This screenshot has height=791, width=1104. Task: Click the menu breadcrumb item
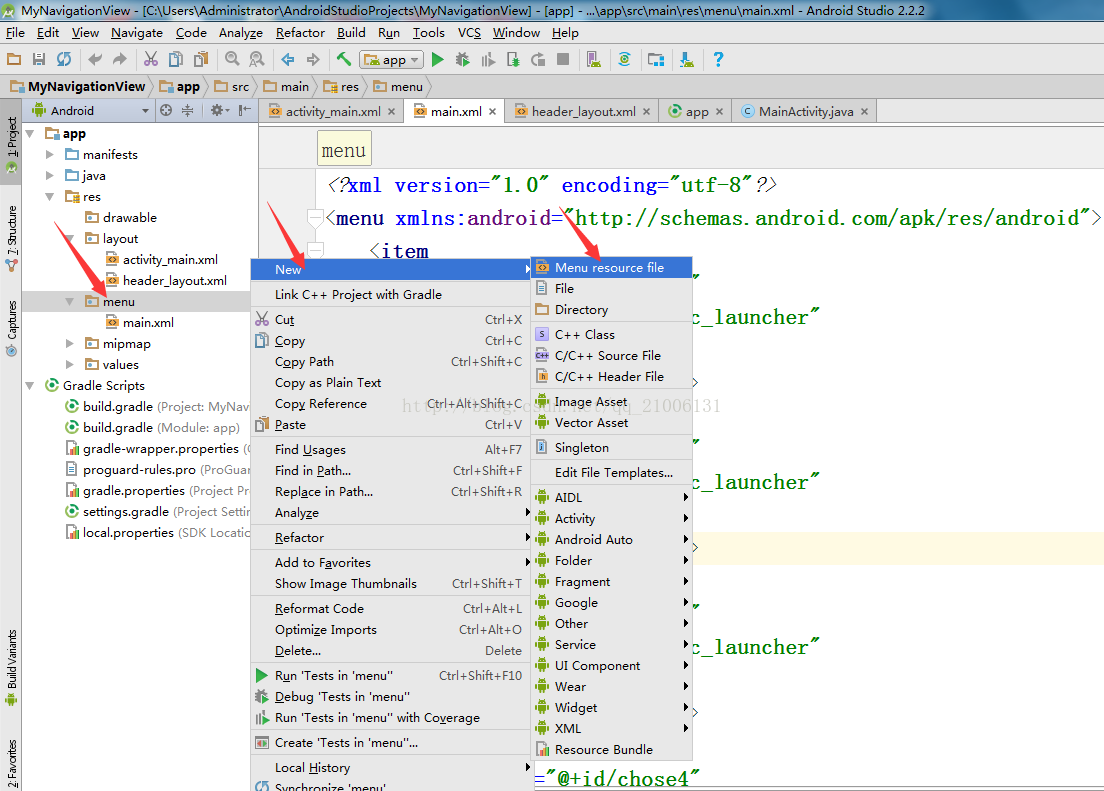[x=399, y=87]
